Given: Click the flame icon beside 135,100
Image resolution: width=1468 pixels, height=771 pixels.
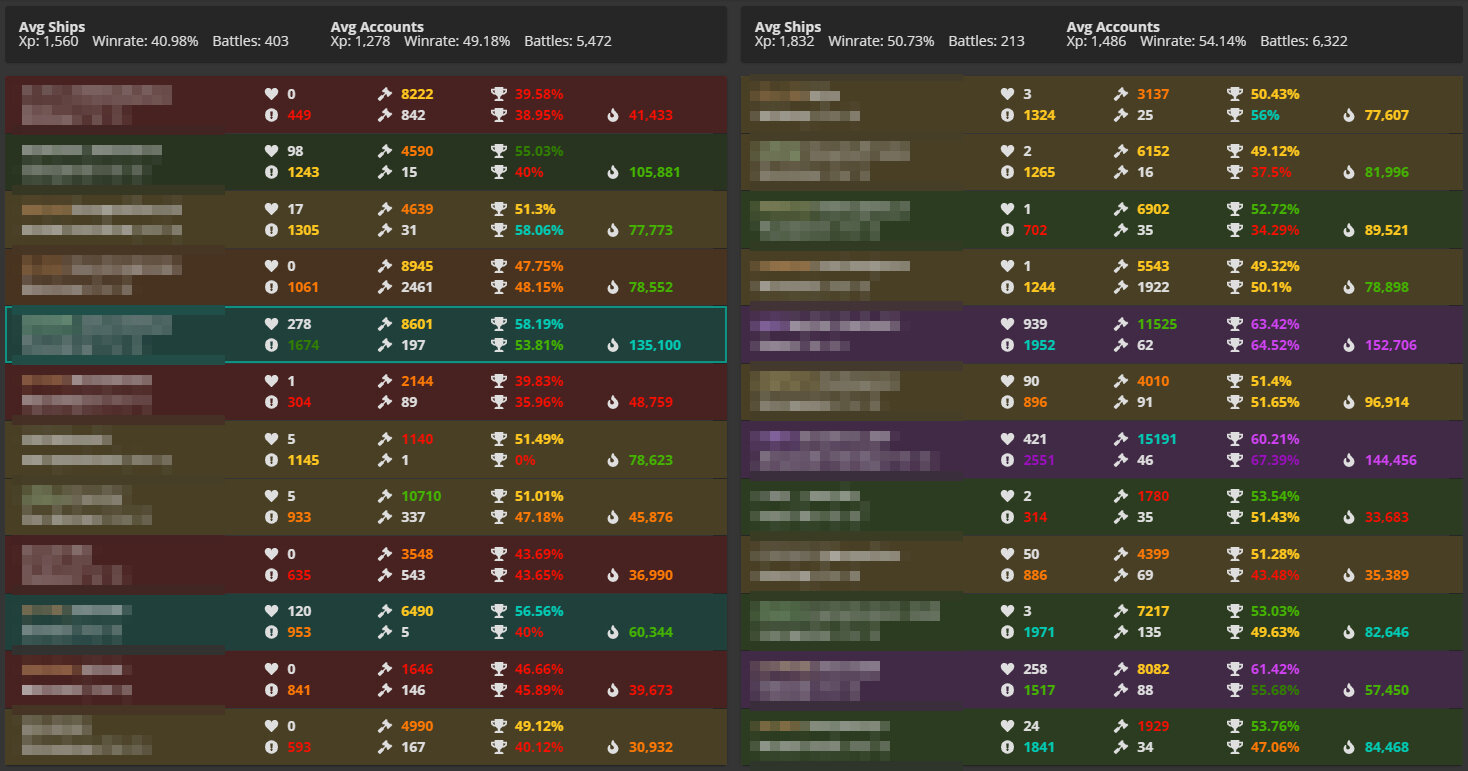Looking at the screenshot, I should (613, 345).
